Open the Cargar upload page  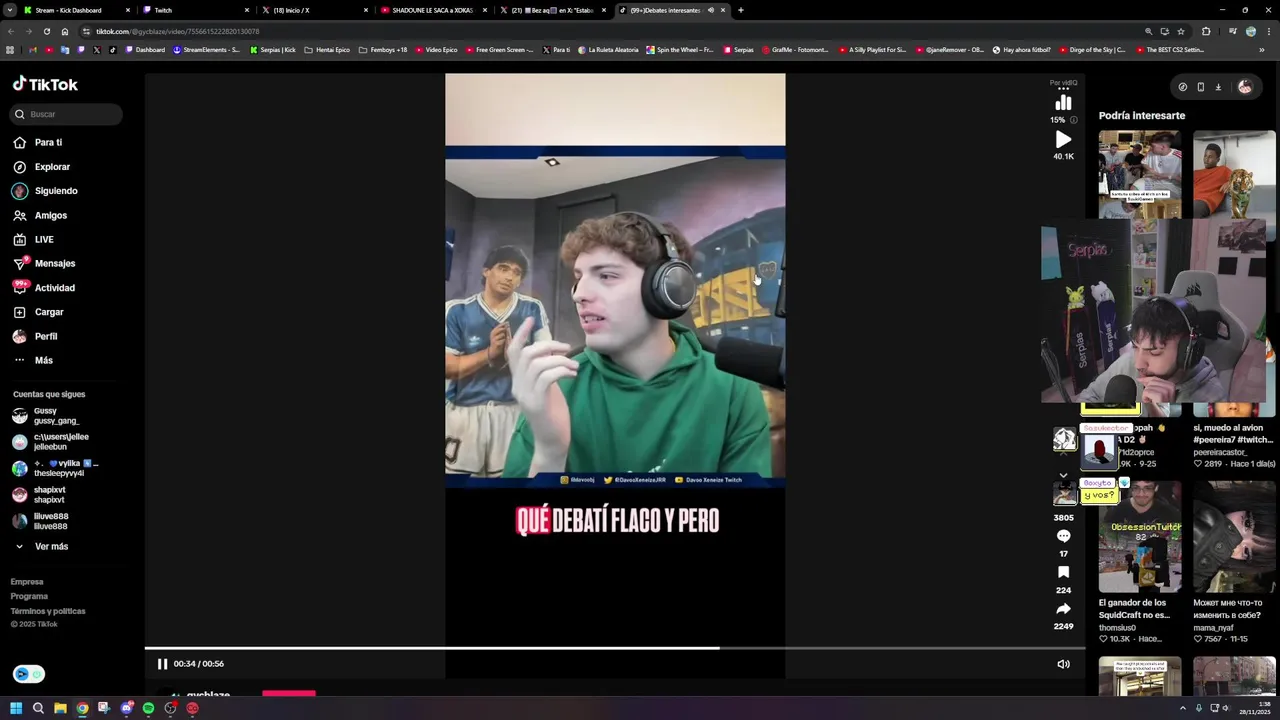tap(38, 312)
